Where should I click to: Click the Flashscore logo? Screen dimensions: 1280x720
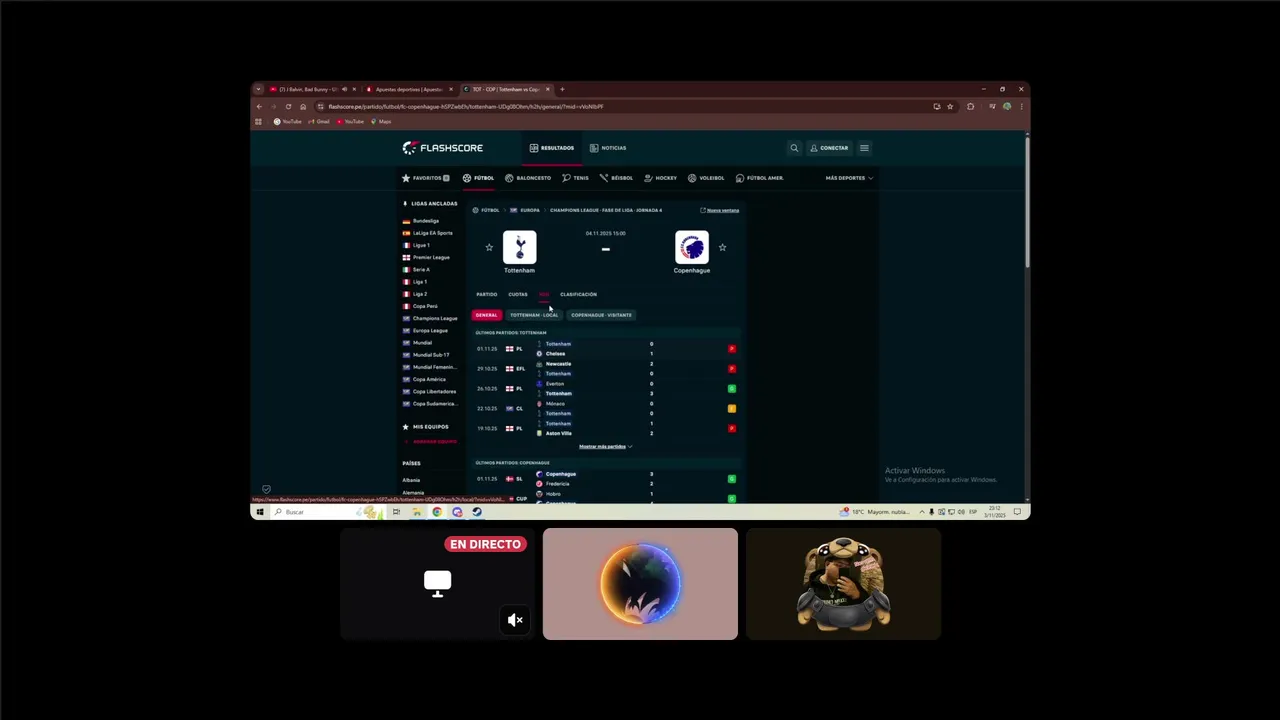(x=442, y=148)
